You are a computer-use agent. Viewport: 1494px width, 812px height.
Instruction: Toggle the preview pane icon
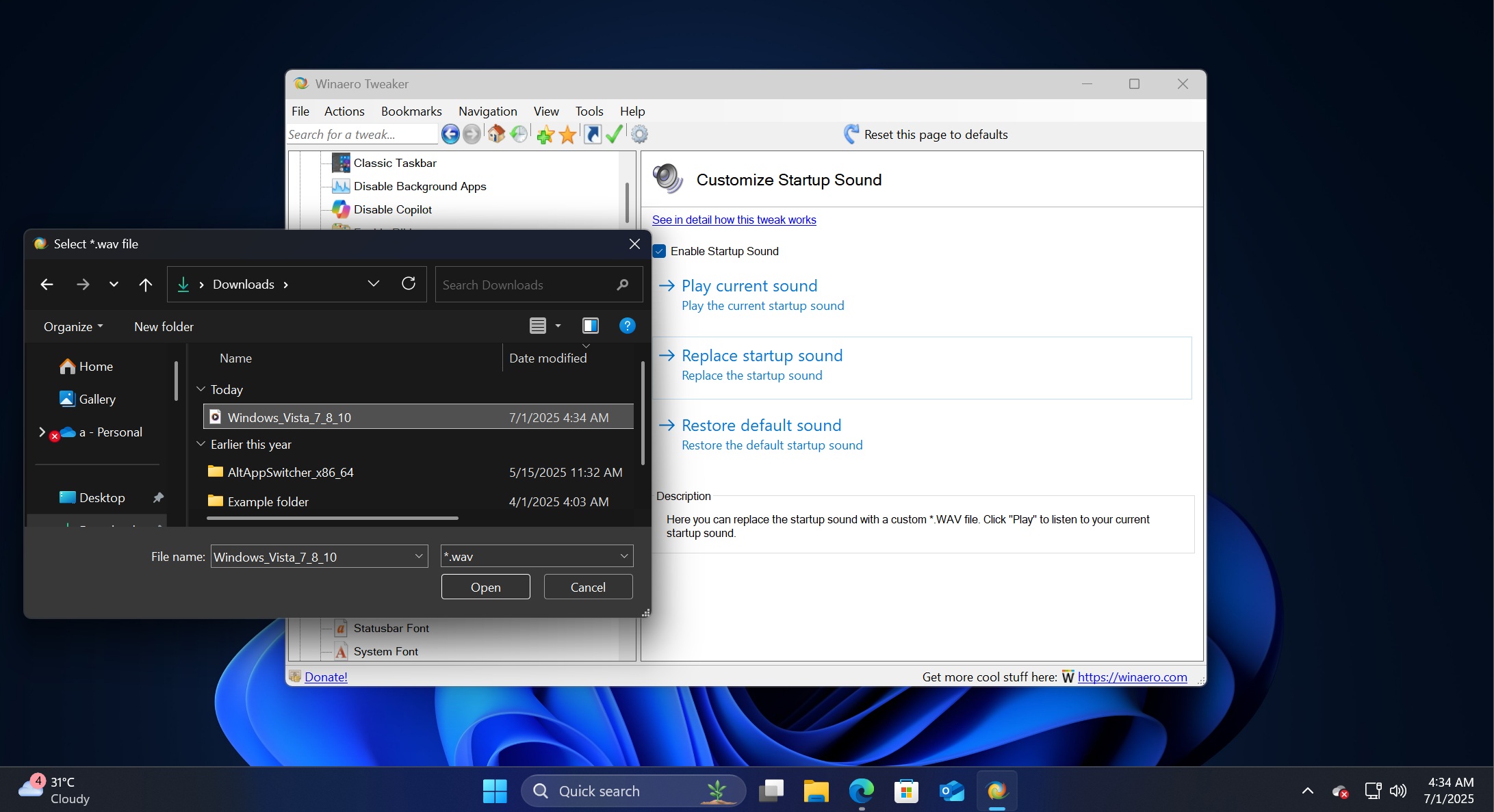click(x=591, y=326)
